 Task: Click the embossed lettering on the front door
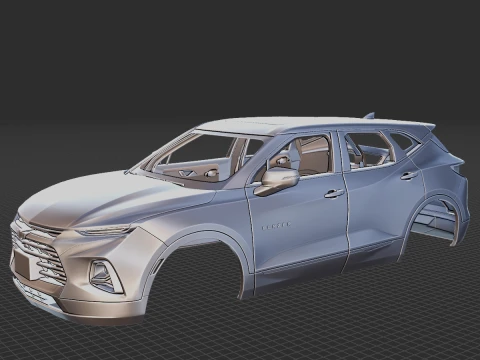coord(276,226)
